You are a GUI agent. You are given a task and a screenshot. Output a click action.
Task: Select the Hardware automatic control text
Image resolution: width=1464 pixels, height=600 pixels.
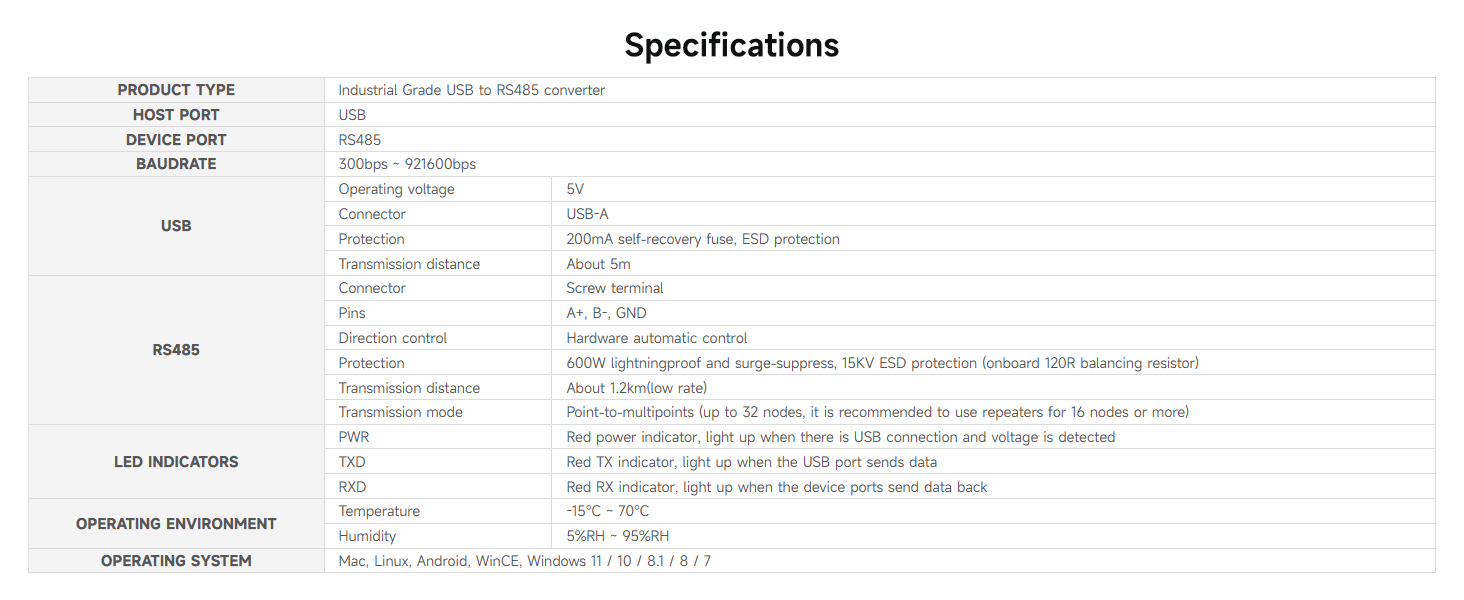pyautogui.click(x=657, y=338)
